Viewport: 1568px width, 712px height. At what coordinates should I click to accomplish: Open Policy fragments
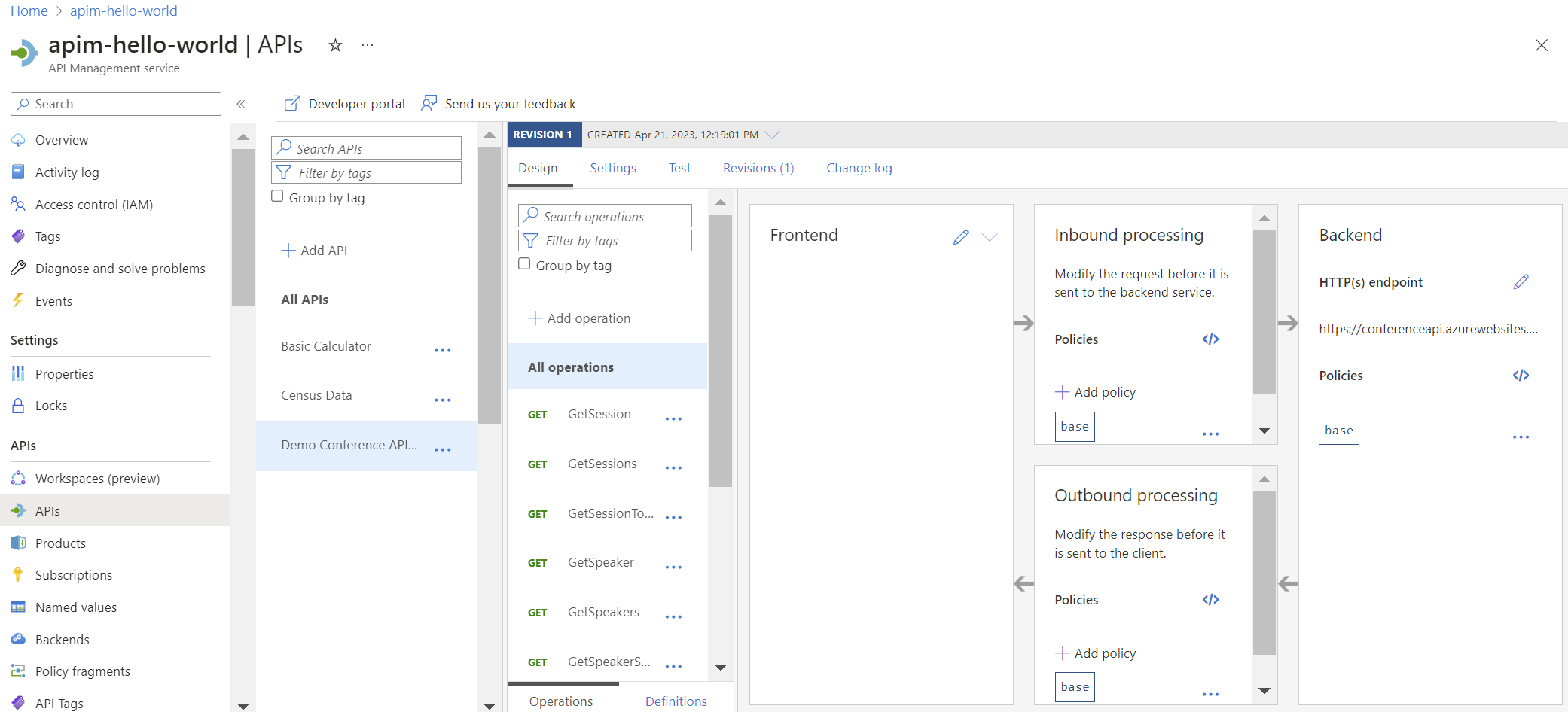tap(82, 671)
